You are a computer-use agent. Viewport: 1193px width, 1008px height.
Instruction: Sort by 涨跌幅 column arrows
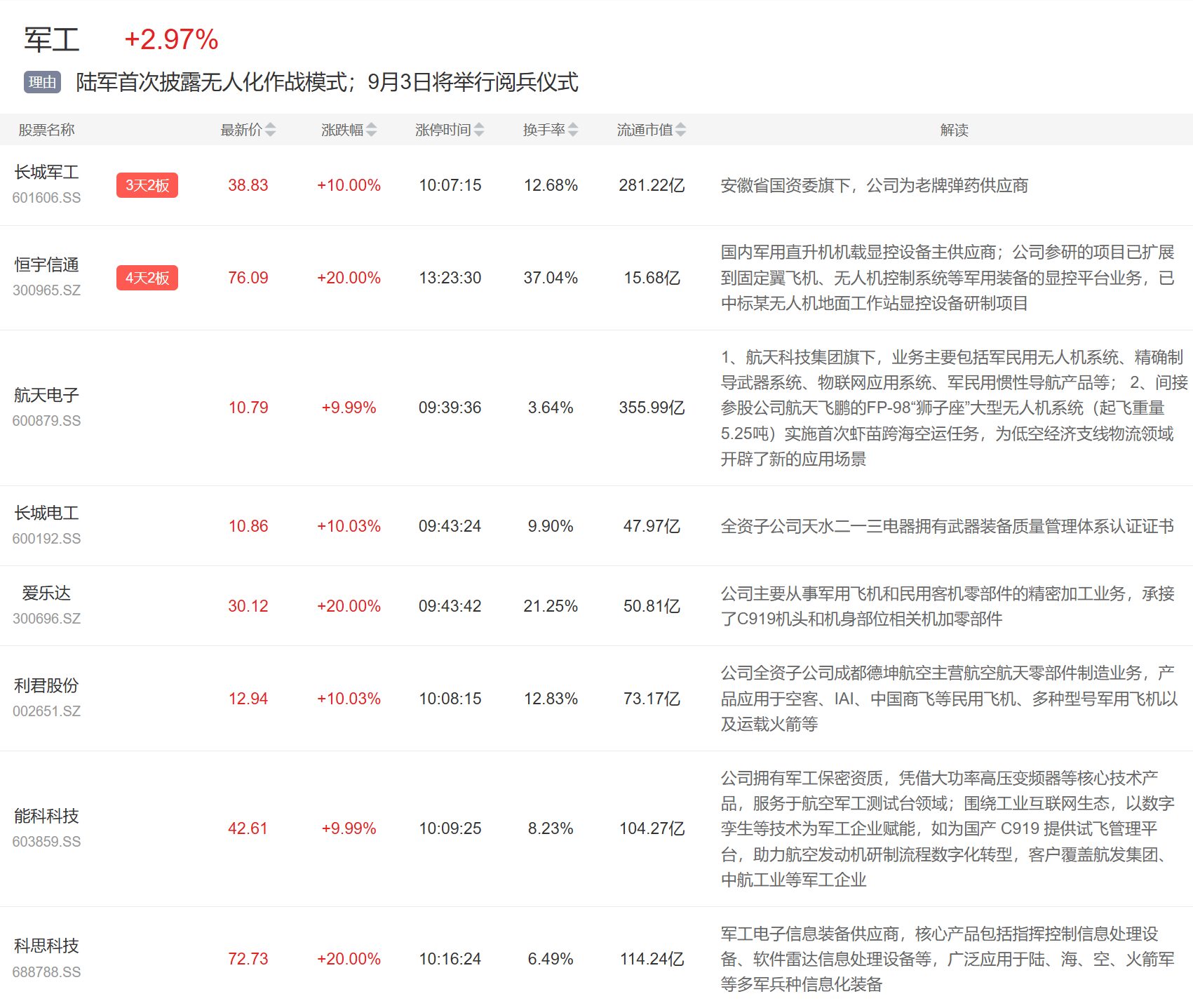tap(371, 130)
